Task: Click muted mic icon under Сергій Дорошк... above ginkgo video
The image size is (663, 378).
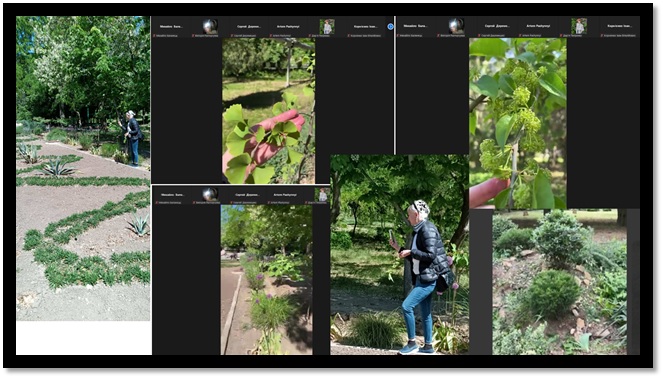Action: point(233,36)
